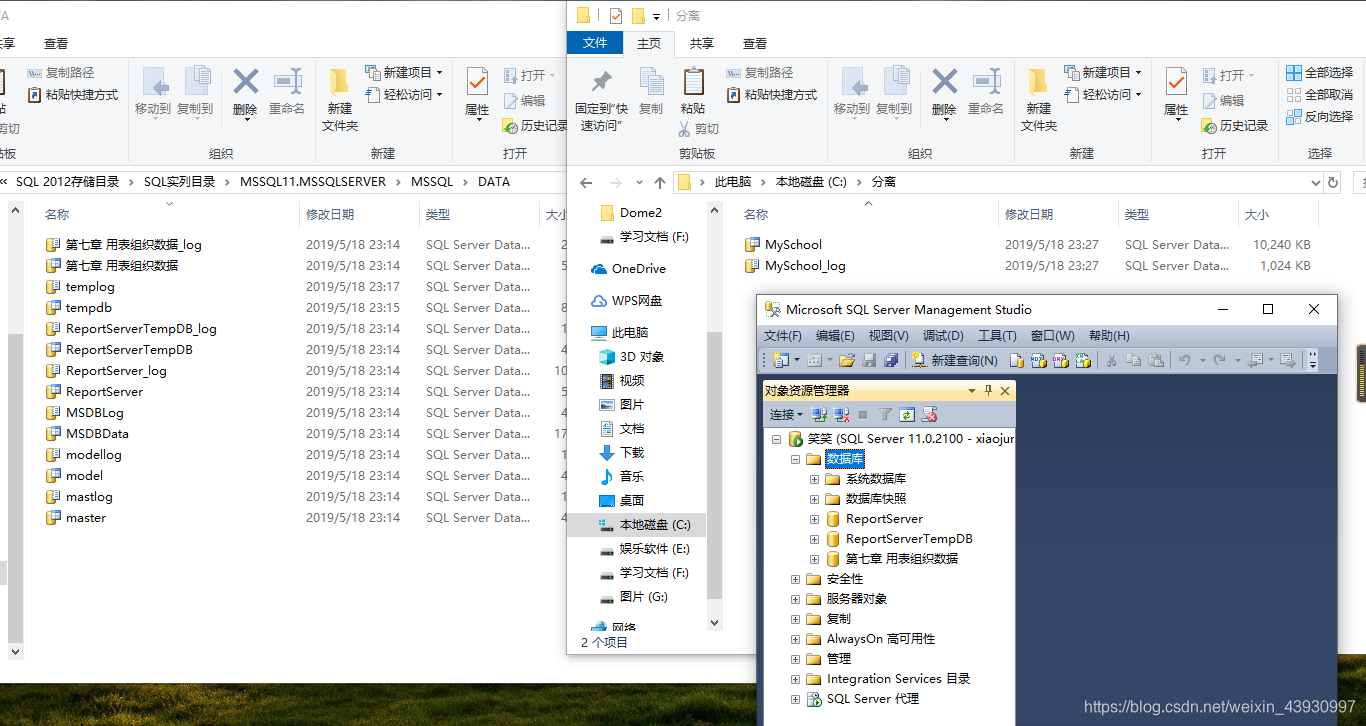Go back using Back arrow in 分离 window
This screenshot has width=1366, height=726.
(586, 183)
